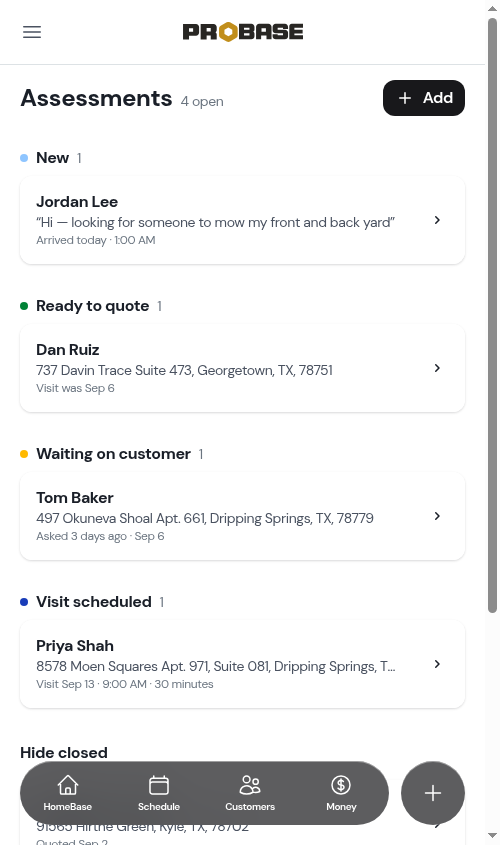500x845 pixels.
Task: Select Dan Ruiz's Georgetown address card
Action: (242, 368)
